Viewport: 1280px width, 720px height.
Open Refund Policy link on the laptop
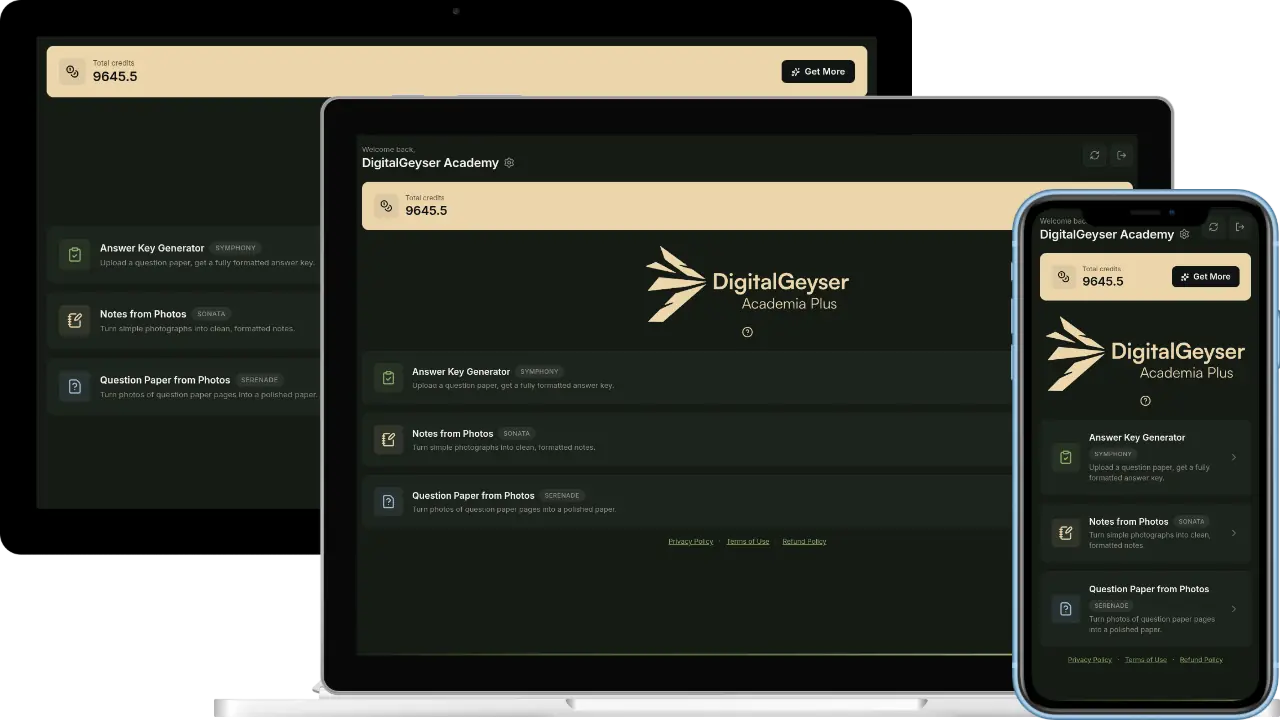tap(804, 541)
